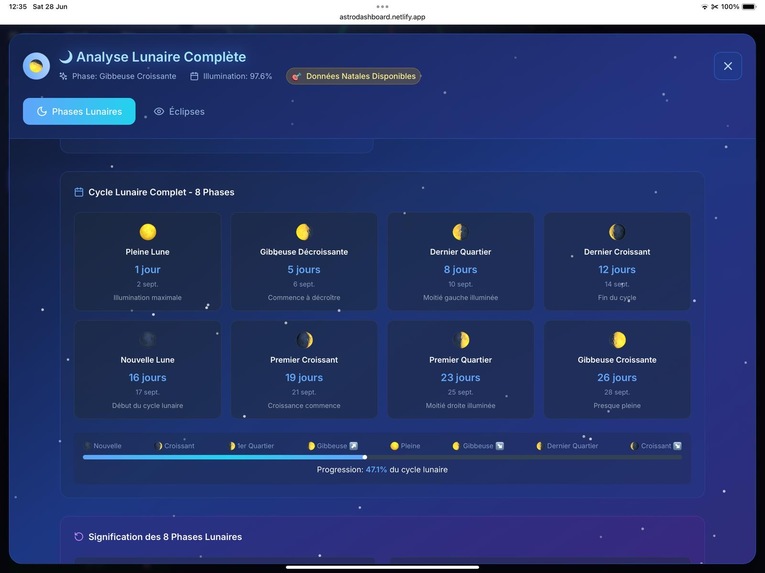Select the Dernier Quartier card title
This screenshot has width=765, height=573.
click(461, 252)
